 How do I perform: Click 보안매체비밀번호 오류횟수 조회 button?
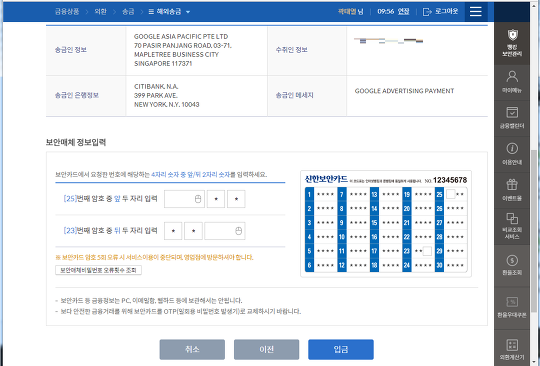[x=98, y=270]
